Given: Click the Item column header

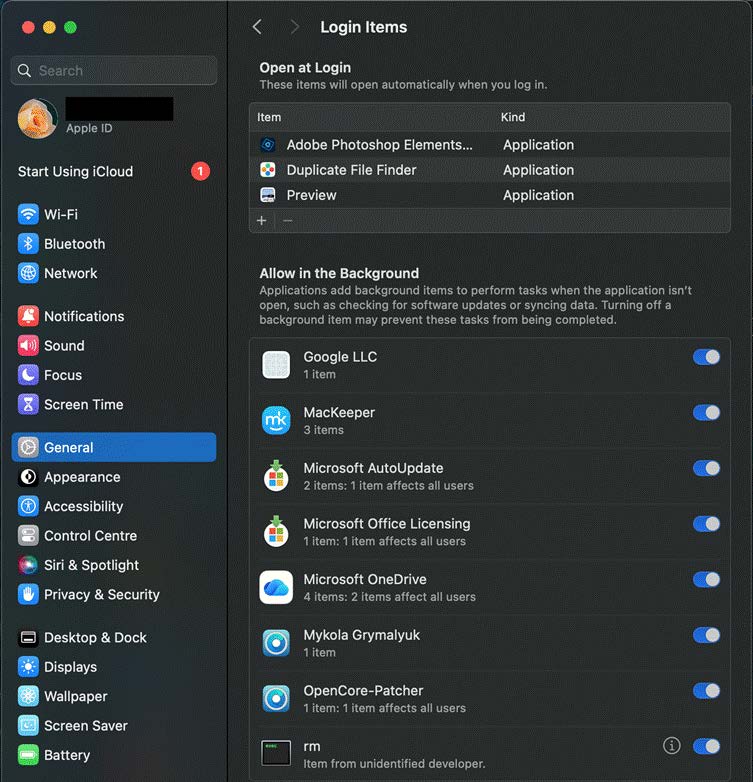Looking at the screenshot, I should pyautogui.click(x=269, y=117).
